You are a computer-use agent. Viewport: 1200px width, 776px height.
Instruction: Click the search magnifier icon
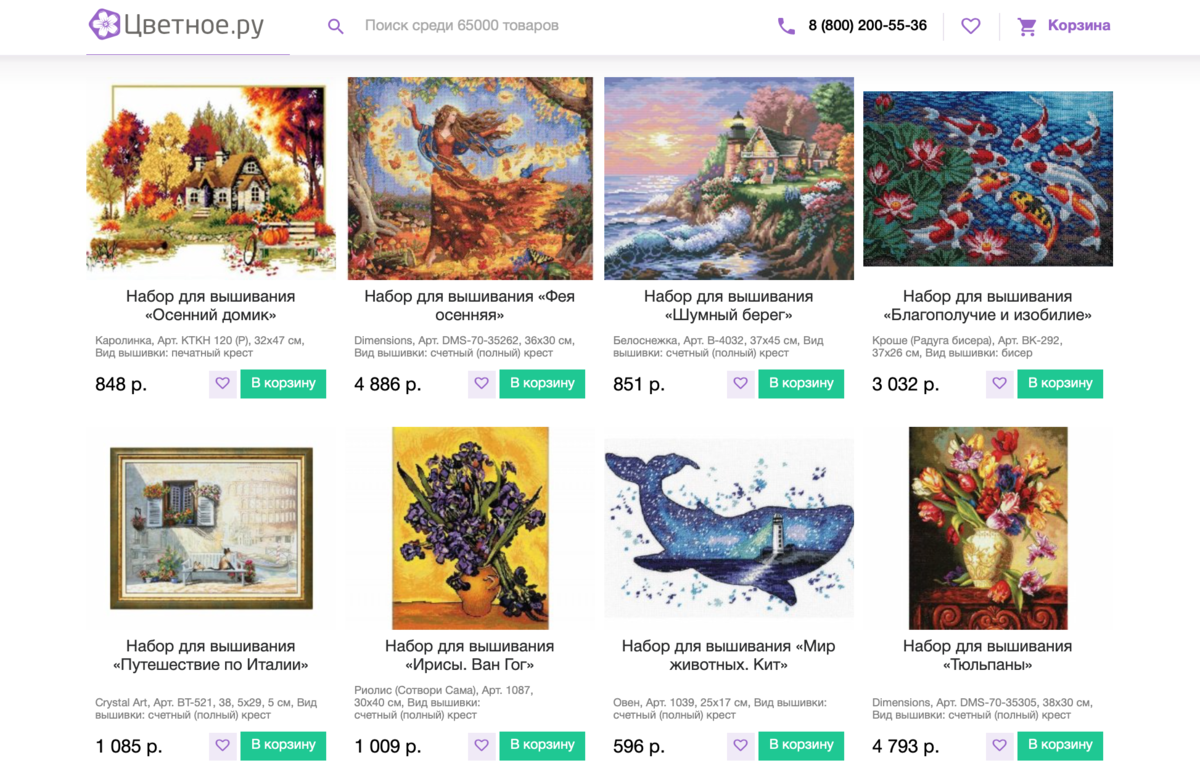coord(336,26)
